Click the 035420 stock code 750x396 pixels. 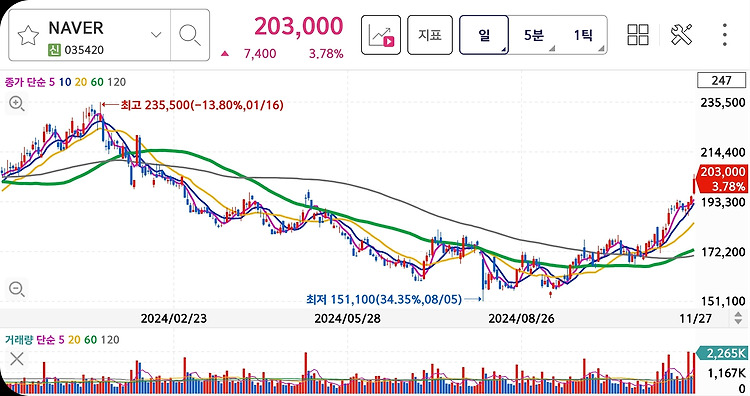[84, 50]
